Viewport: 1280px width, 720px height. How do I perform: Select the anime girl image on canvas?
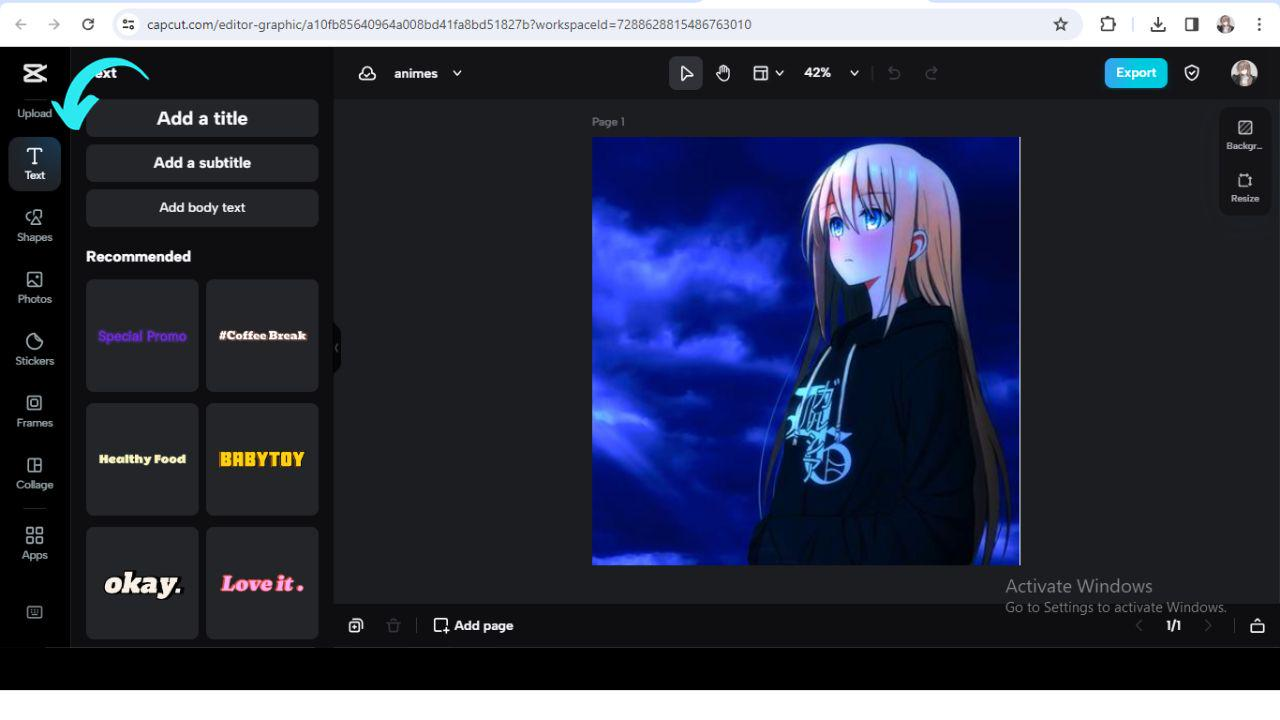click(x=806, y=351)
